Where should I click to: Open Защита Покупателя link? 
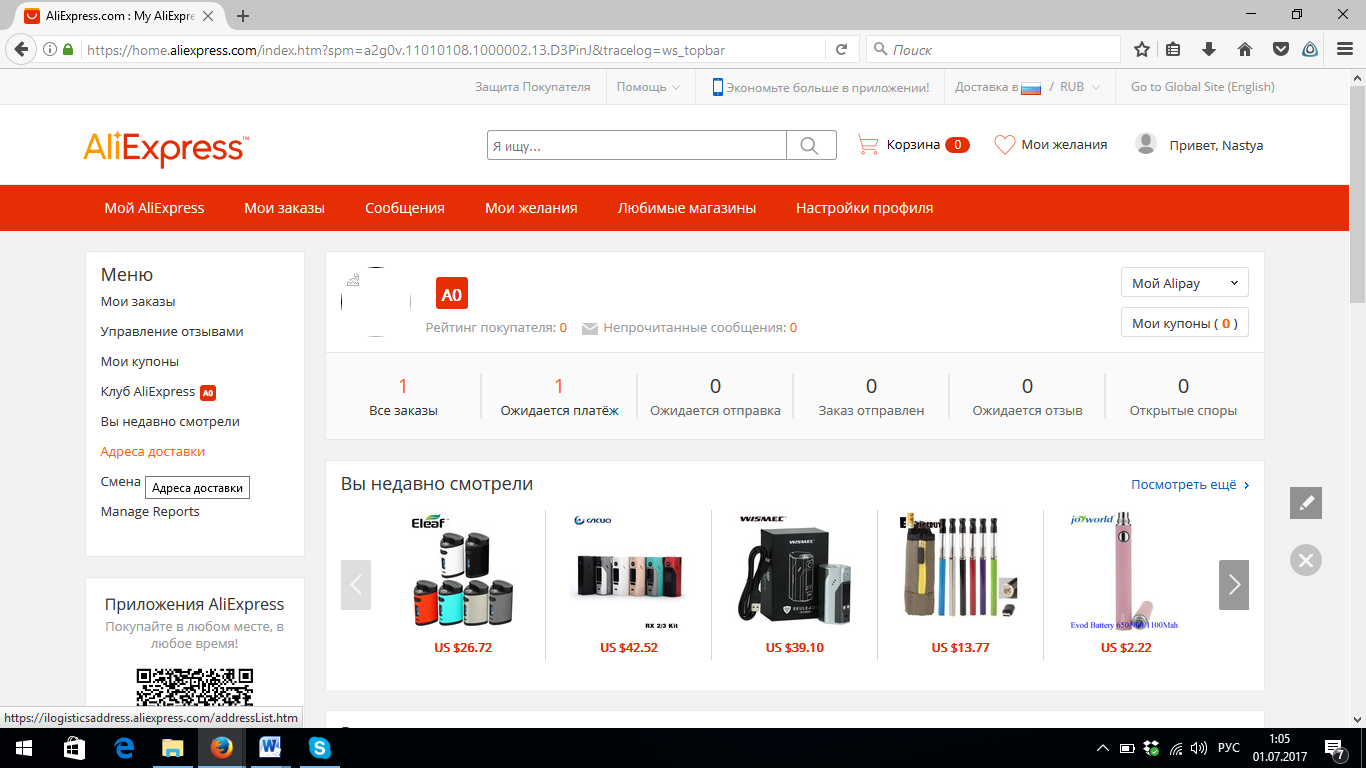[532, 87]
